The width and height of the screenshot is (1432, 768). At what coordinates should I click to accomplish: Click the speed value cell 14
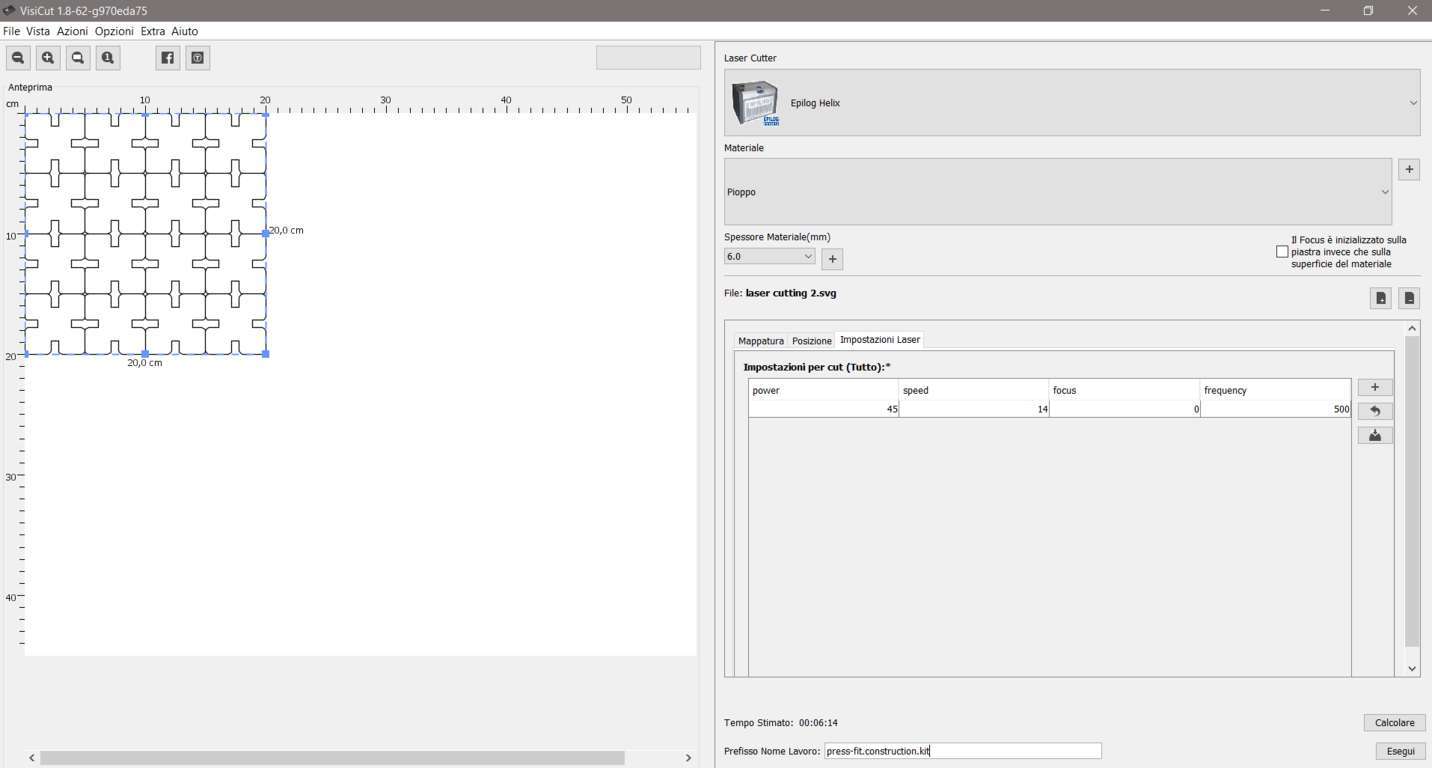[x=974, y=409]
